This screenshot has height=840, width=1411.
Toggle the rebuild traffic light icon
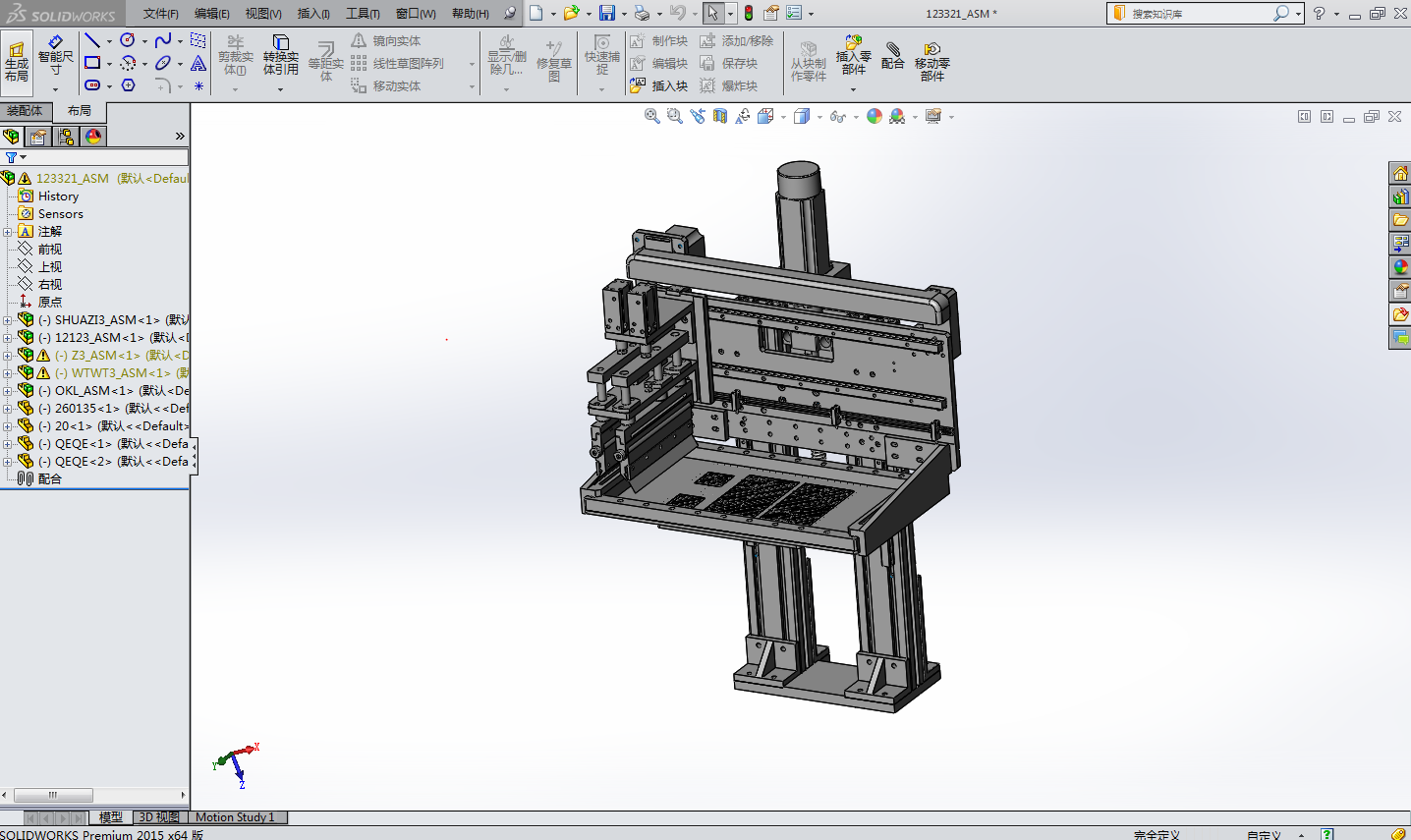(749, 14)
